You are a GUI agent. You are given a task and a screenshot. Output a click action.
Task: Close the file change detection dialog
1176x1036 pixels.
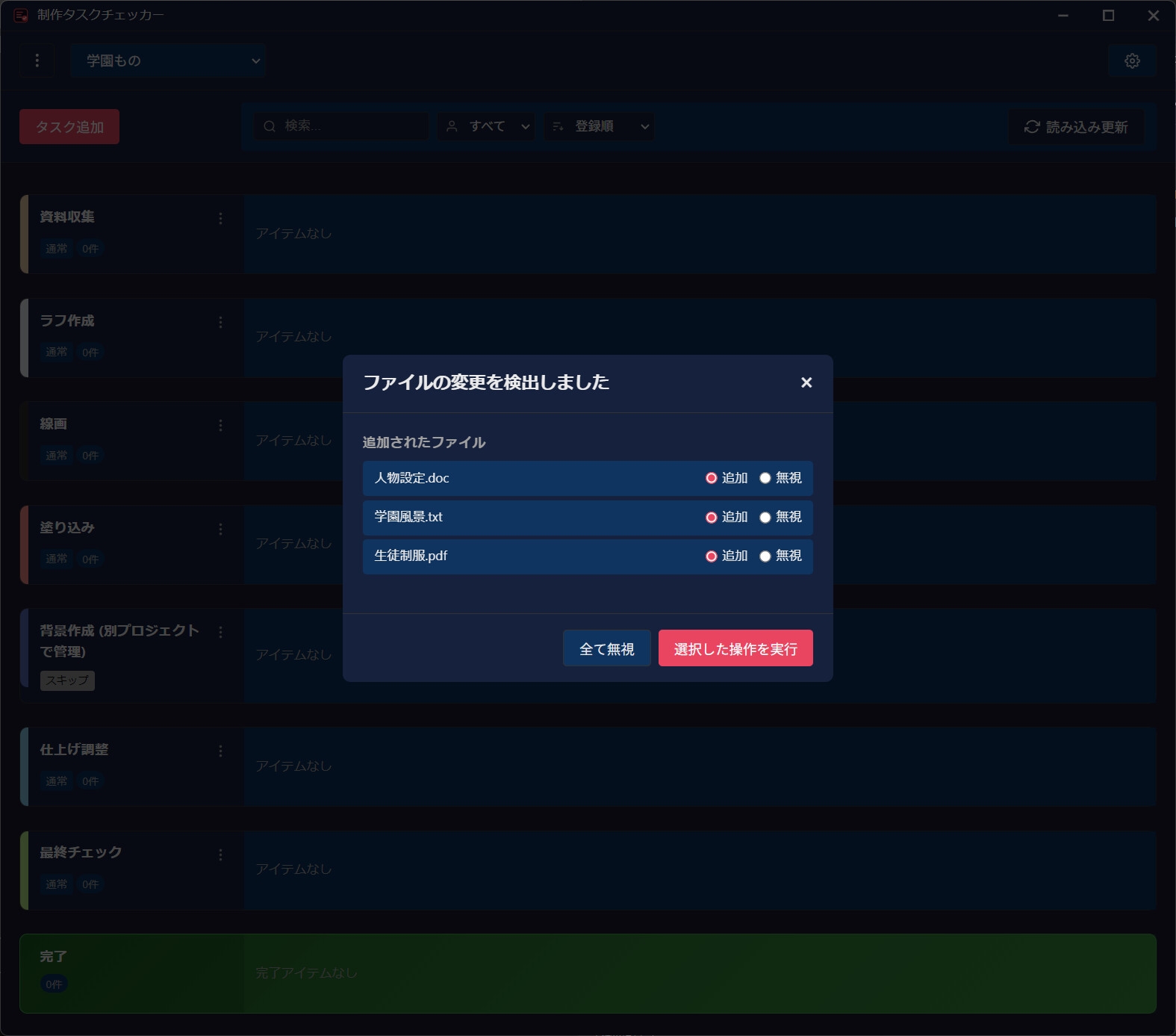tap(806, 382)
